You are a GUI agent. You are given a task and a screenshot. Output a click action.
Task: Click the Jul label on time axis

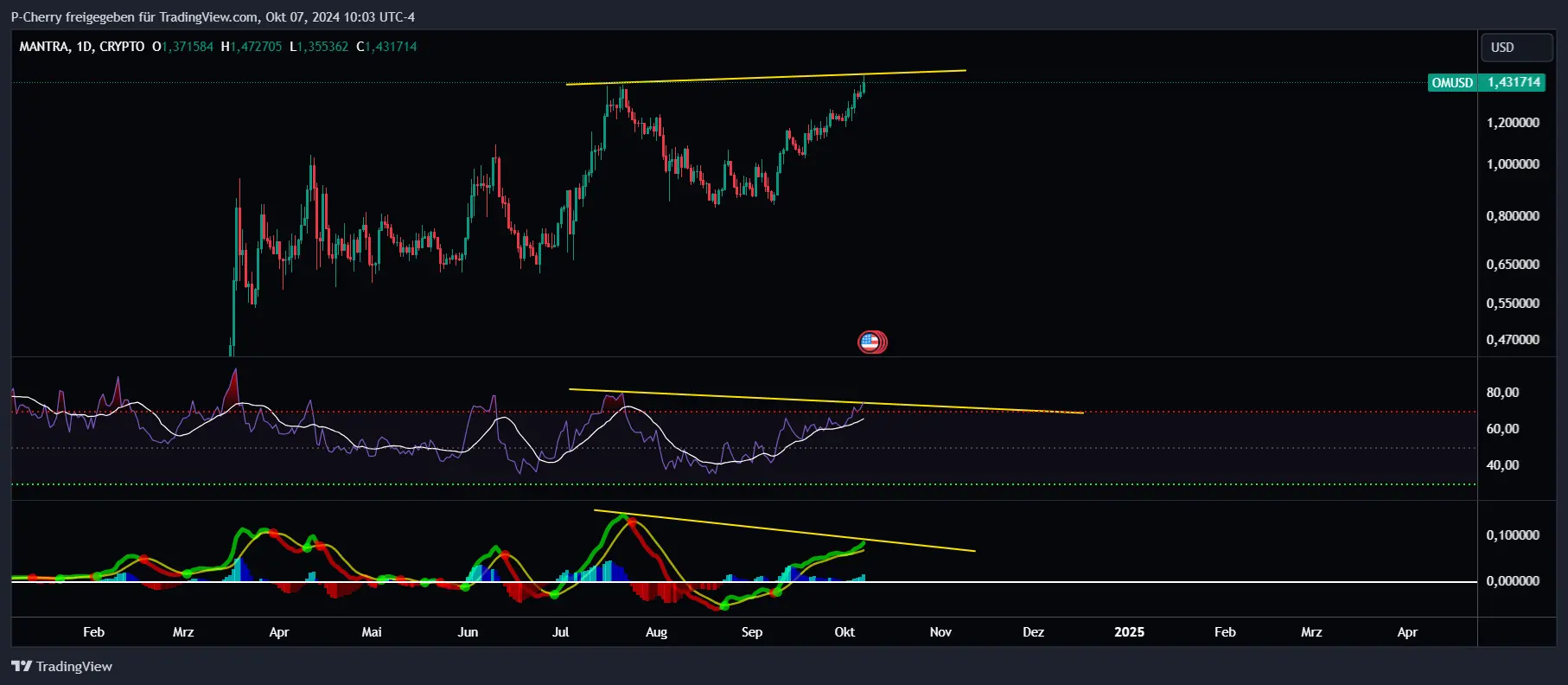click(x=560, y=632)
